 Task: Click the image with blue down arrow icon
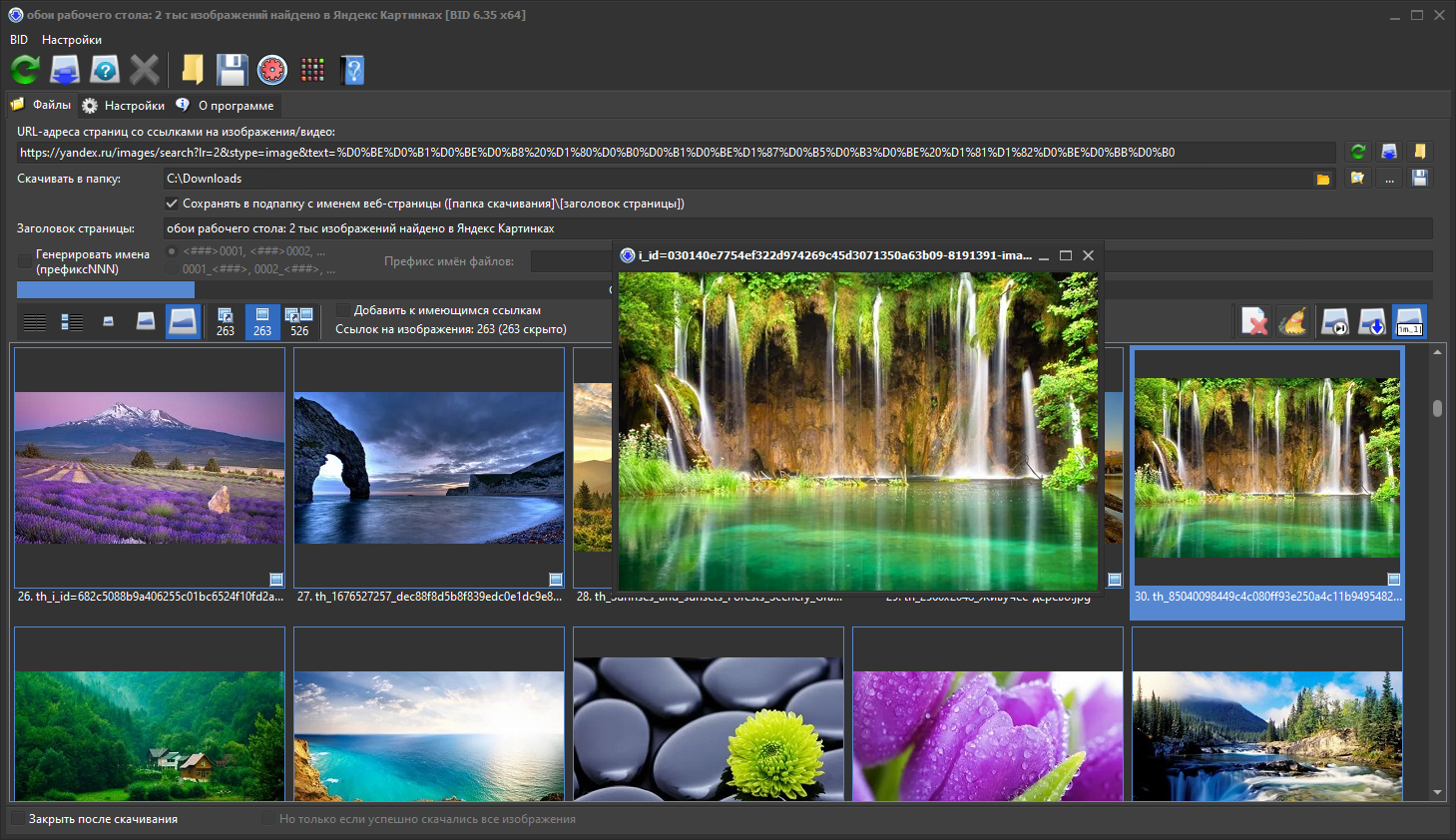(x=1372, y=321)
